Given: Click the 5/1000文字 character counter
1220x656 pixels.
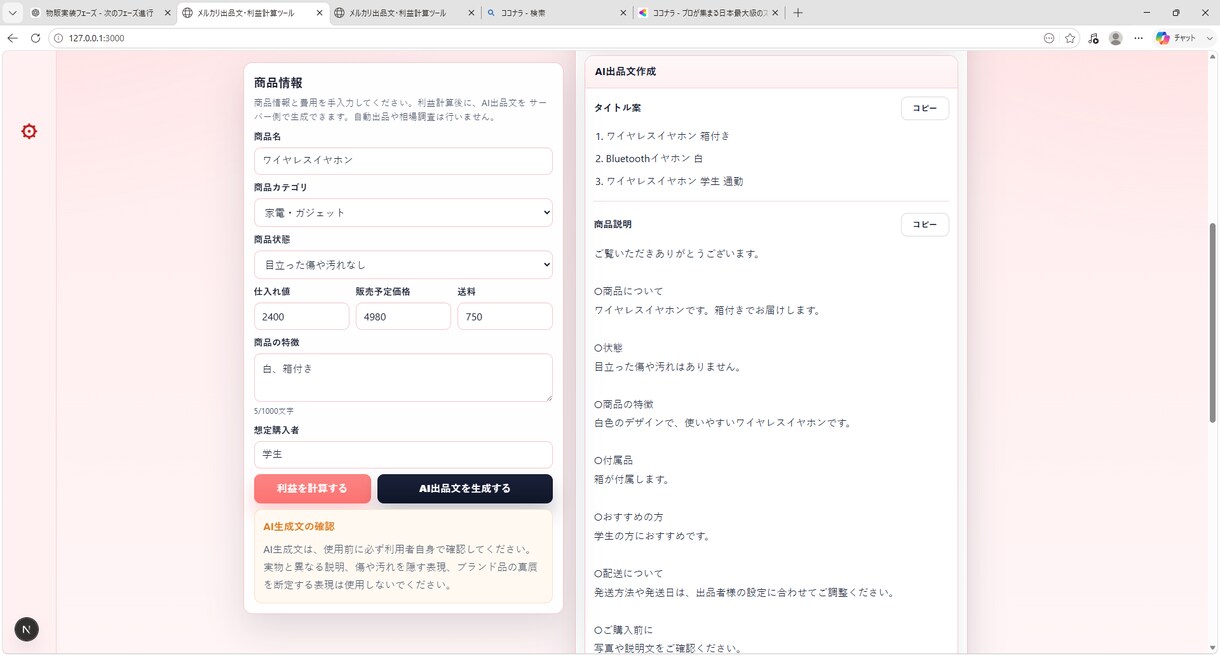Looking at the screenshot, I should (x=274, y=411).
